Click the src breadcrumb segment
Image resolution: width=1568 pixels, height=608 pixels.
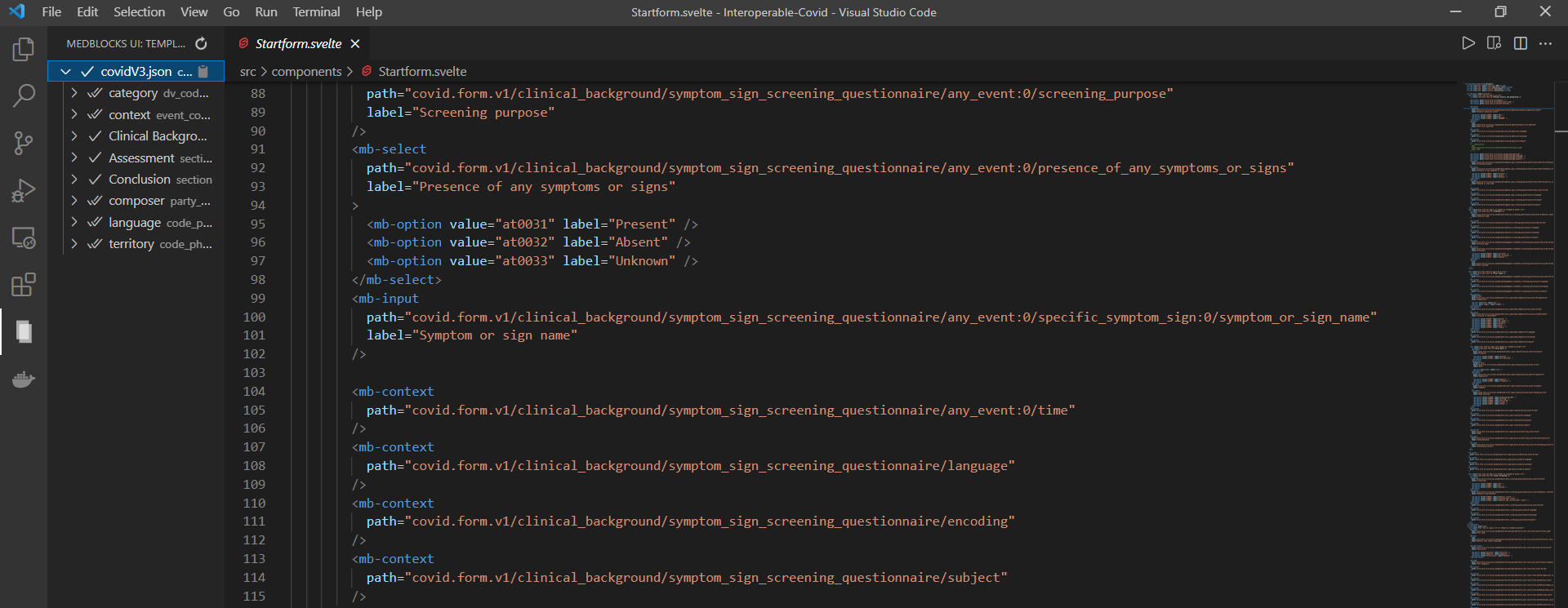click(x=247, y=72)
